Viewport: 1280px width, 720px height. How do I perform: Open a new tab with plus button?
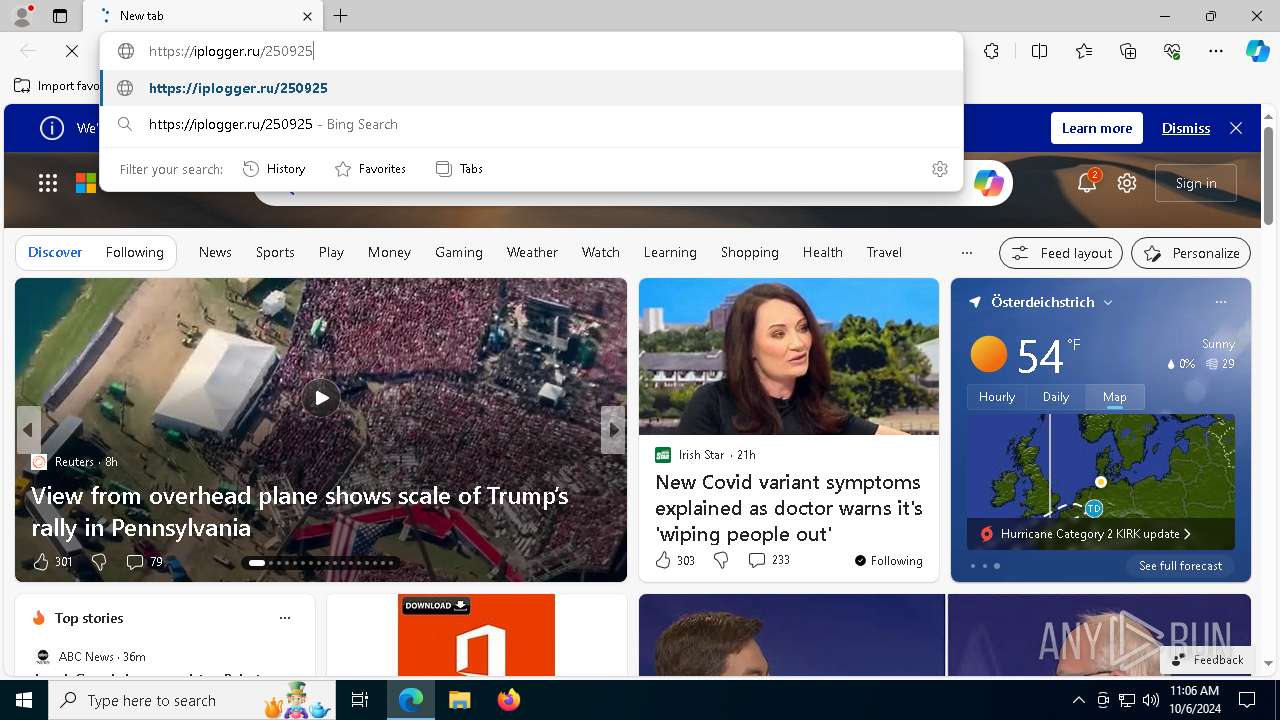(x=341, y=16)
